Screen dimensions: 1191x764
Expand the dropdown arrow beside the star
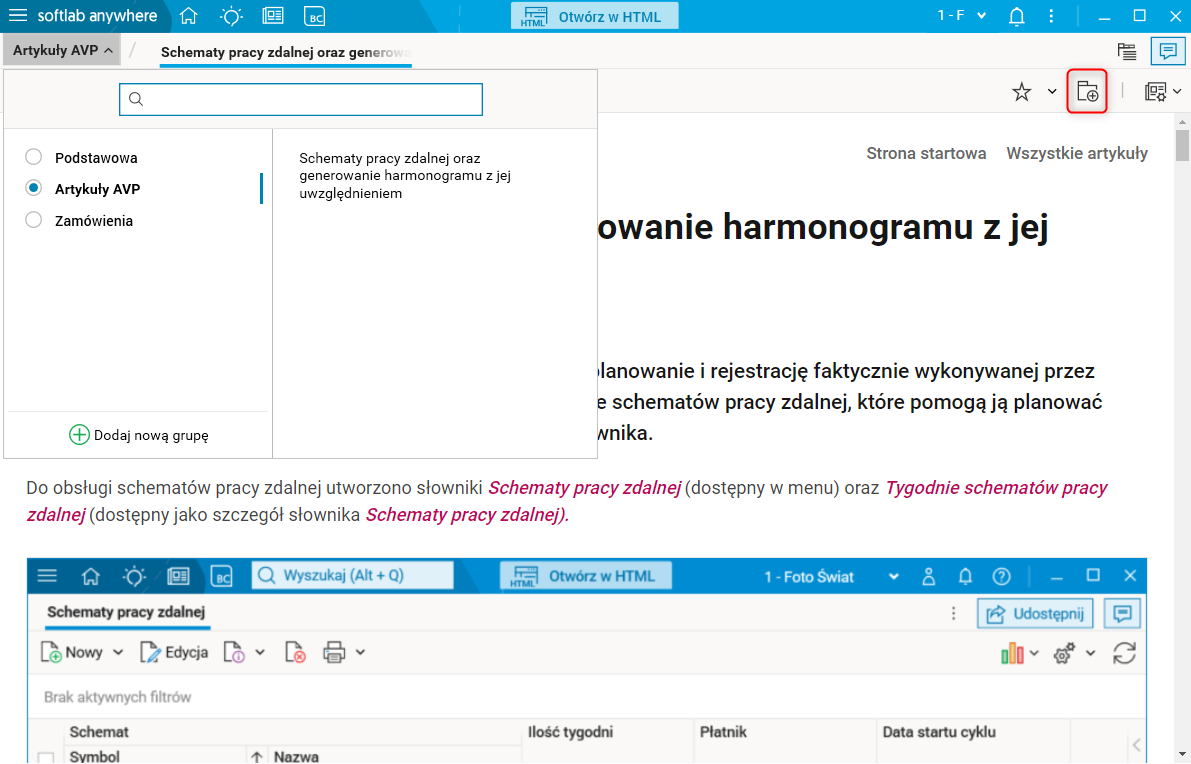(x=1052, y=92)
